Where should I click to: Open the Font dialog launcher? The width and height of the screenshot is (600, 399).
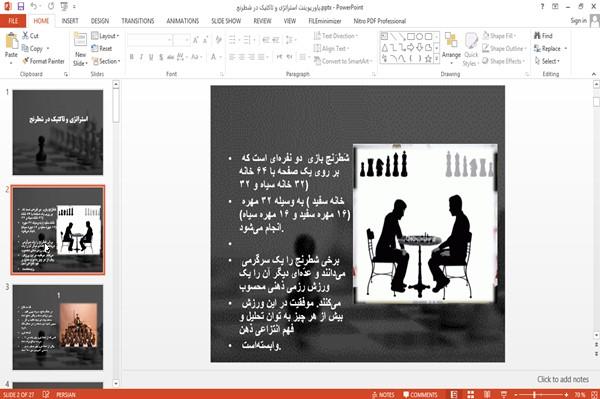[222, 74]
